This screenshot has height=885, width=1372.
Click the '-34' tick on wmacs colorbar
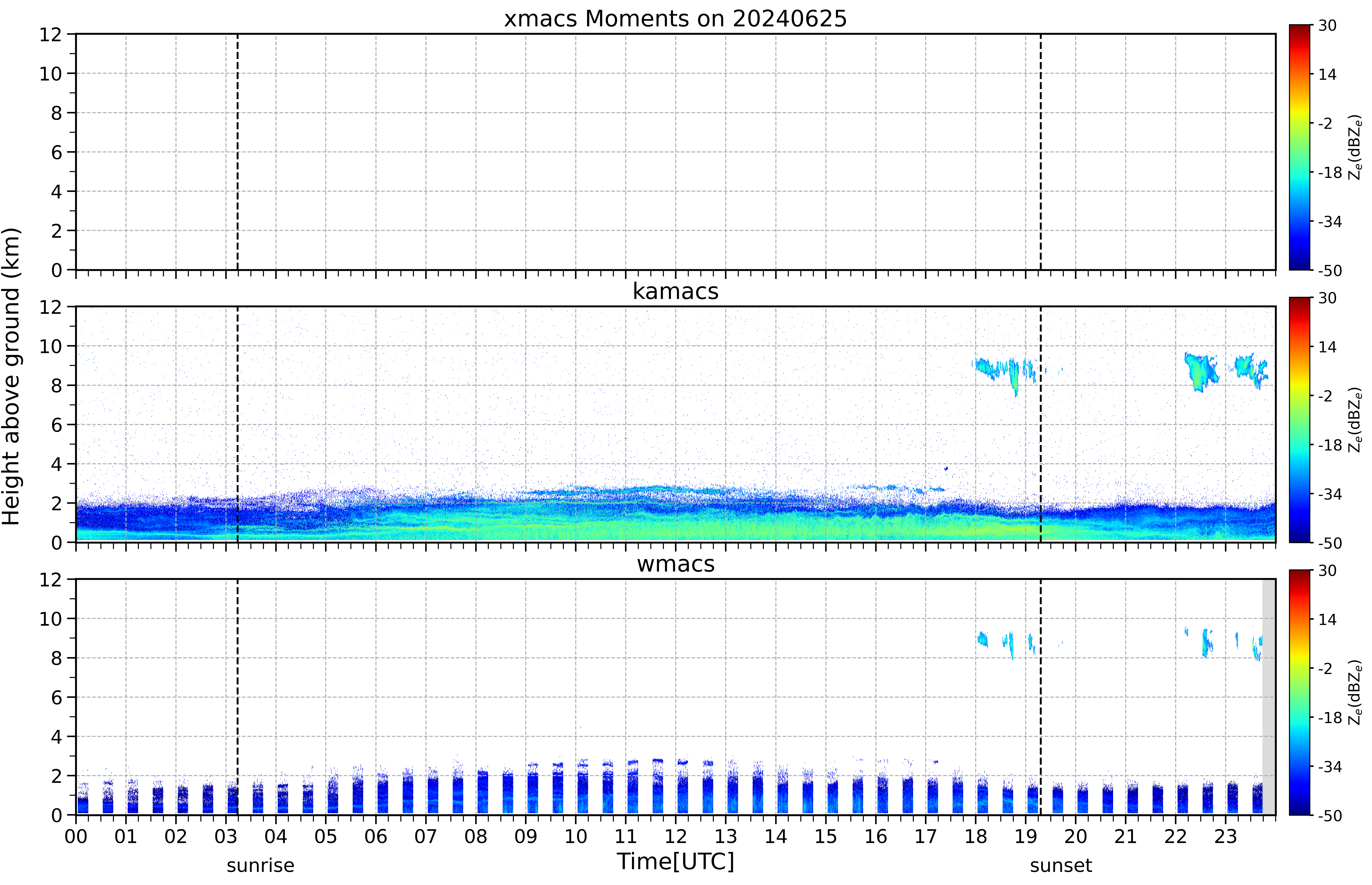pos(1330,767)
